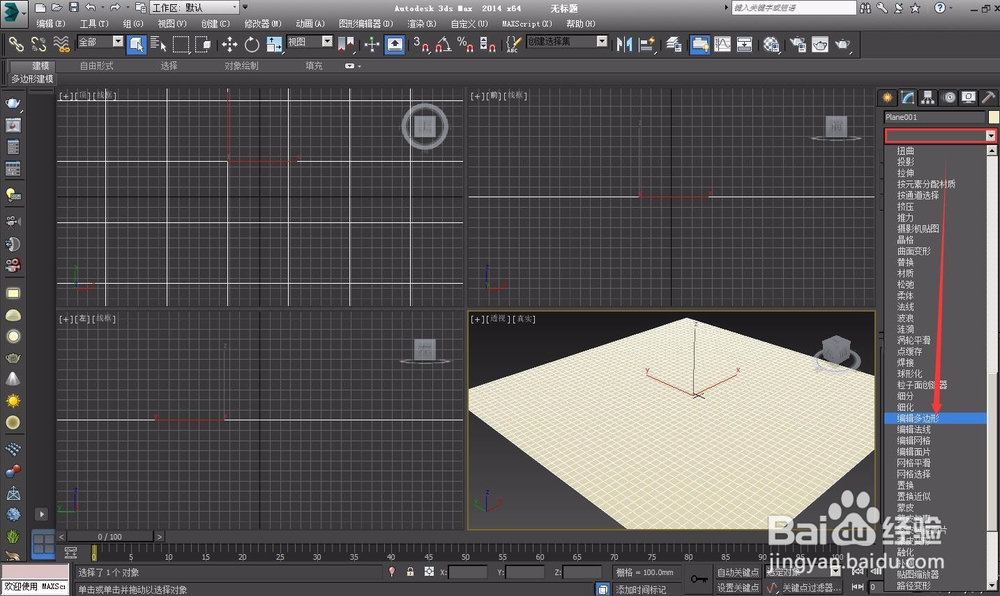Image resolution: width=1000 pixels, height=596 pixels.
Task: Toggle Angle Snap
Action: coord(443,44)
